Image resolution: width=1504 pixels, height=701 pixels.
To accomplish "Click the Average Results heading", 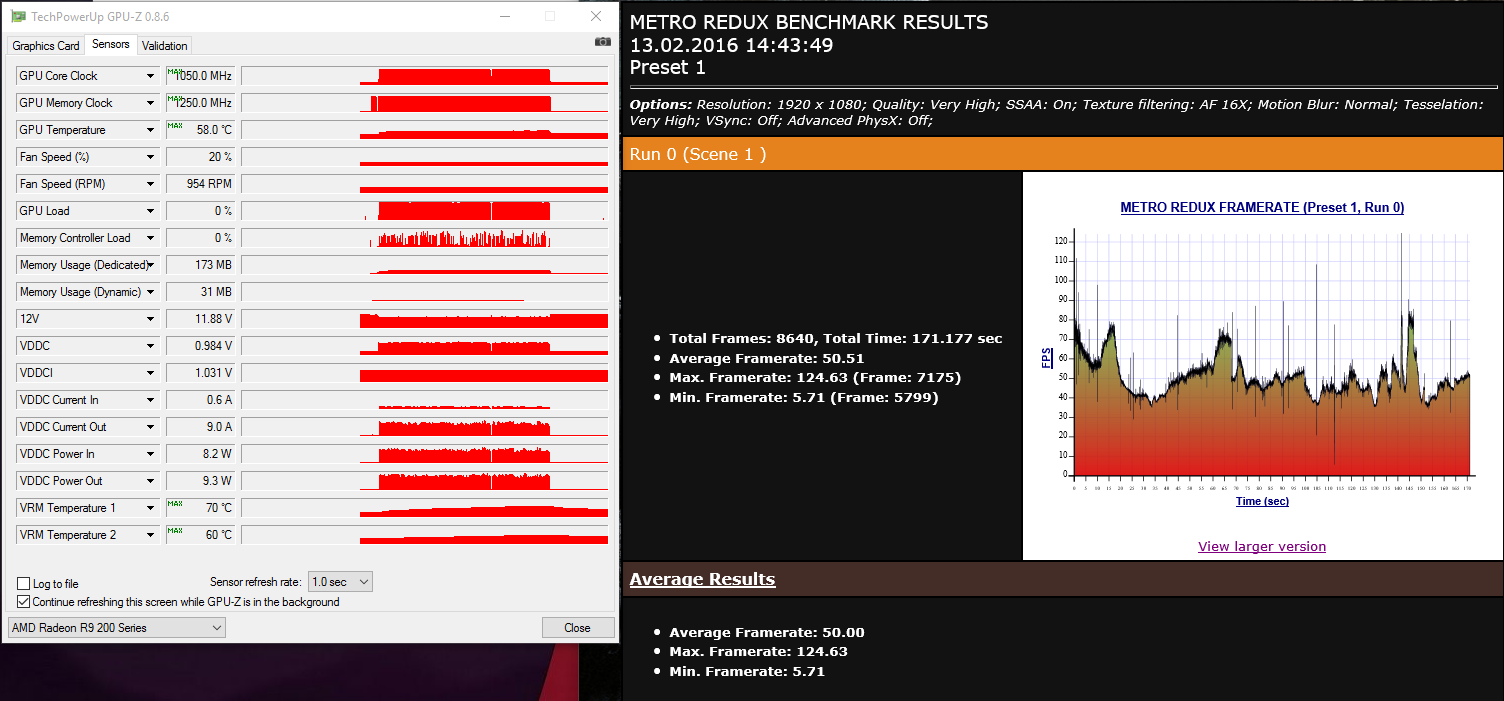I will (702, 579).
